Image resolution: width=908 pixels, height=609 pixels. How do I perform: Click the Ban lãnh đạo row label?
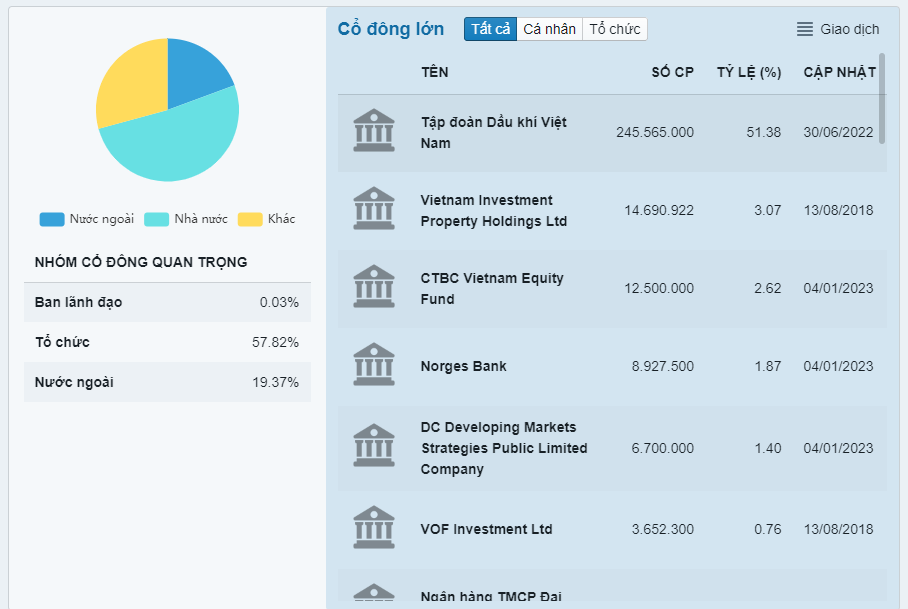coord(78,303)
